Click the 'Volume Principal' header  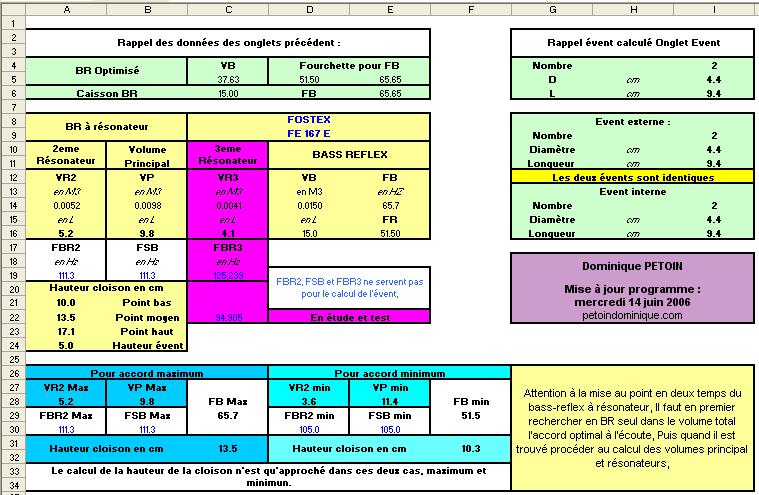[147, 156]
